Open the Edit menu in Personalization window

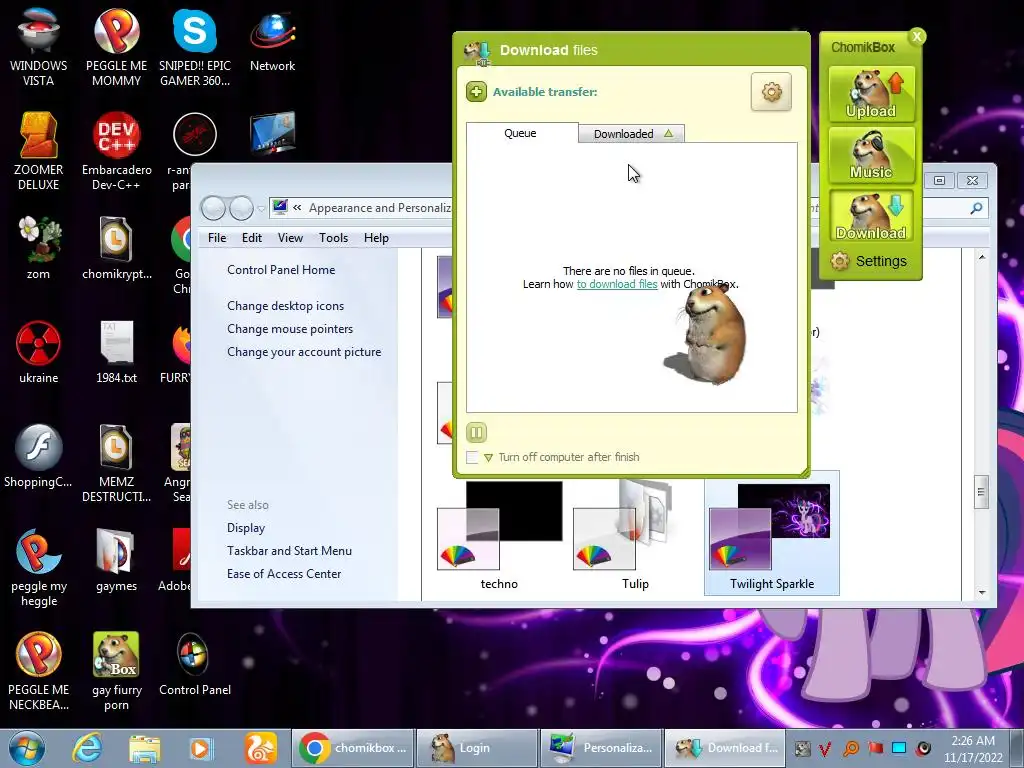coord(251,238)
